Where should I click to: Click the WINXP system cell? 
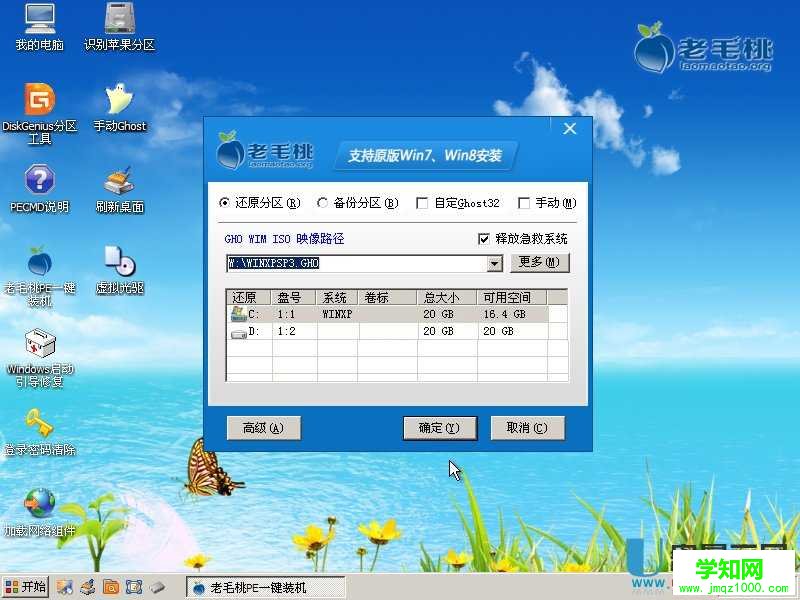(x=337, y=314)
